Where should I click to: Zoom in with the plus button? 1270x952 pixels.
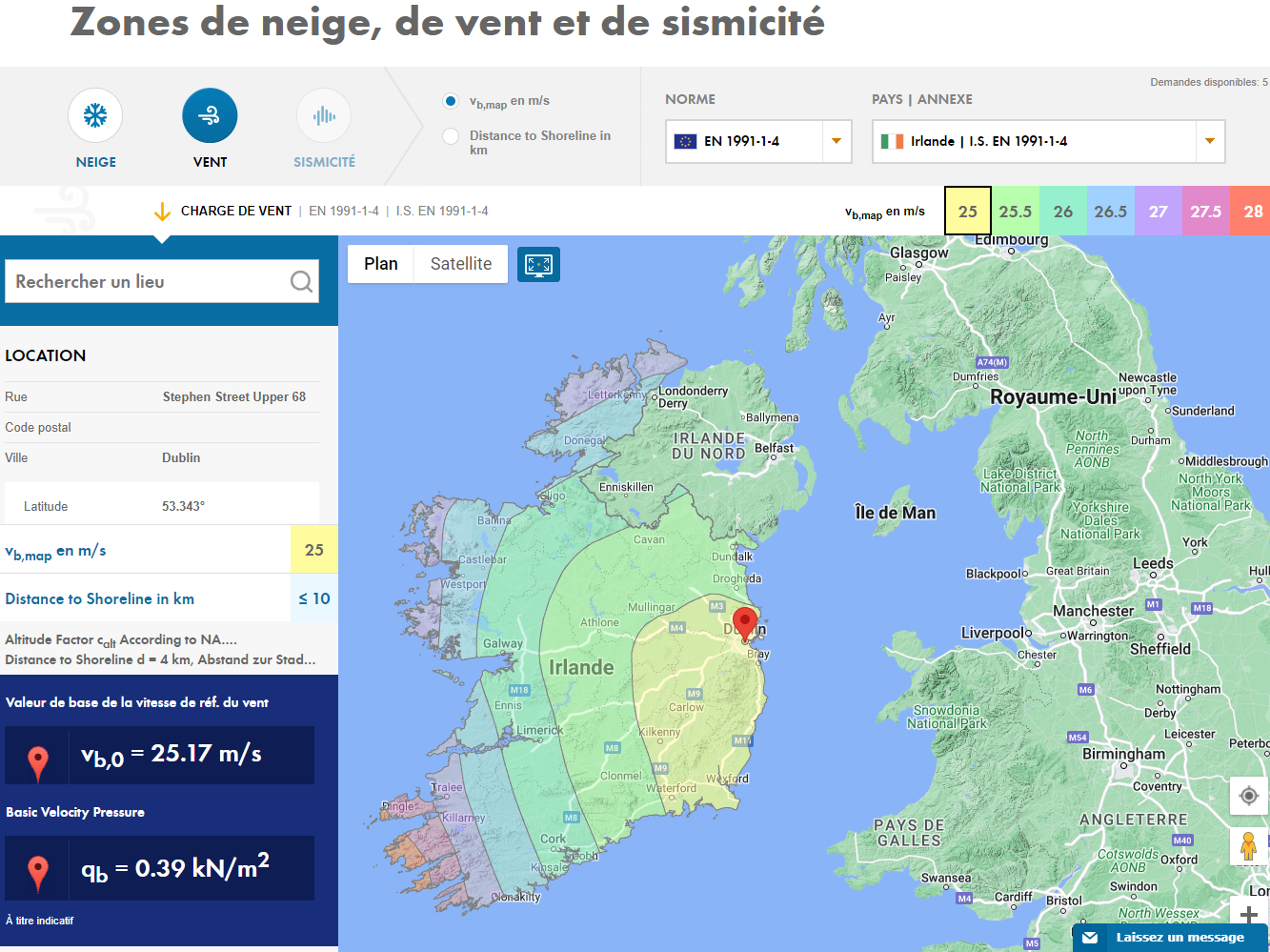coord(1248,912)
